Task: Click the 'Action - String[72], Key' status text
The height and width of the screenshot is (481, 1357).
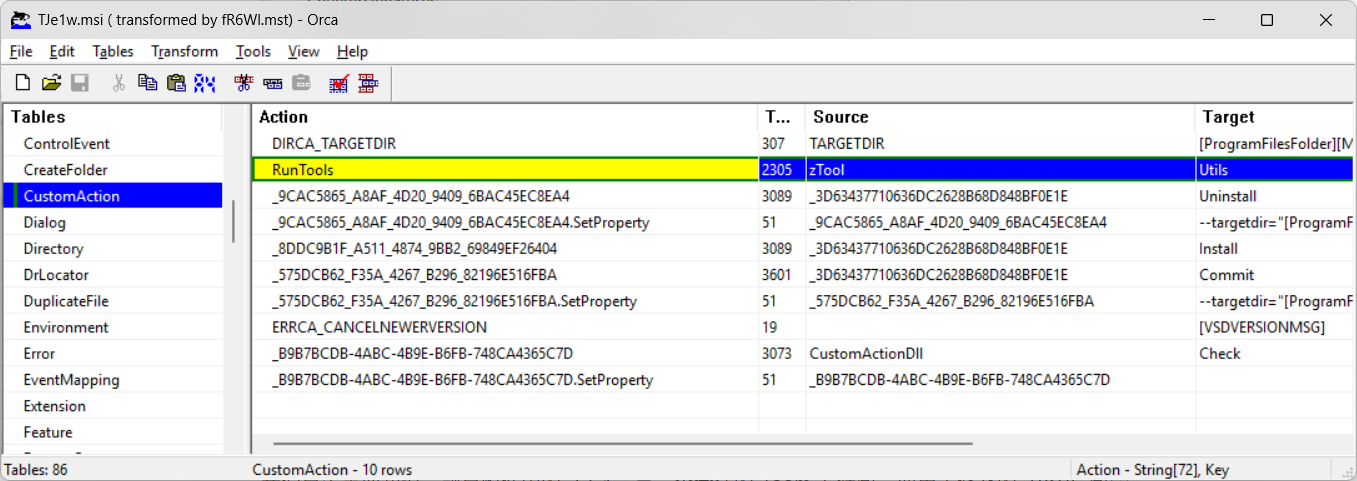Action: [1153, 470]
